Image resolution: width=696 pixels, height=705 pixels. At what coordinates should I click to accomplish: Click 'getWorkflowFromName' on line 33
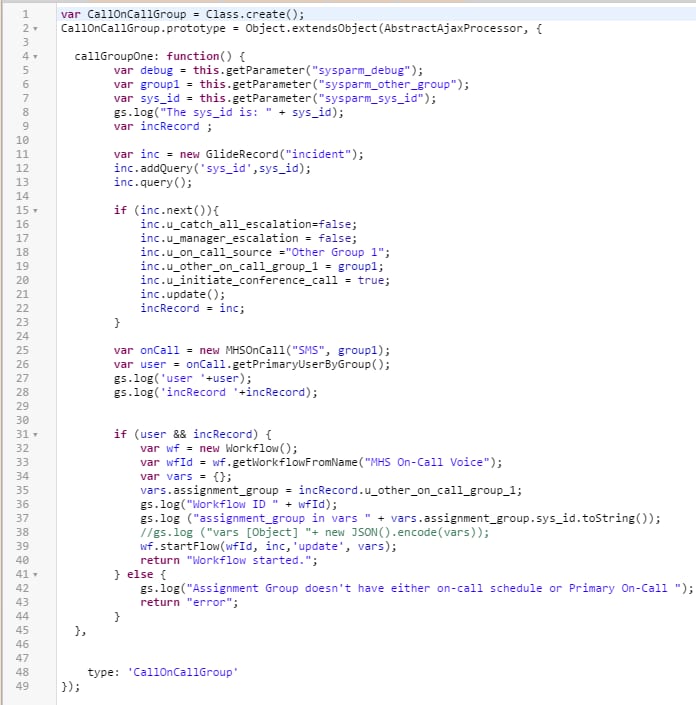295,462
